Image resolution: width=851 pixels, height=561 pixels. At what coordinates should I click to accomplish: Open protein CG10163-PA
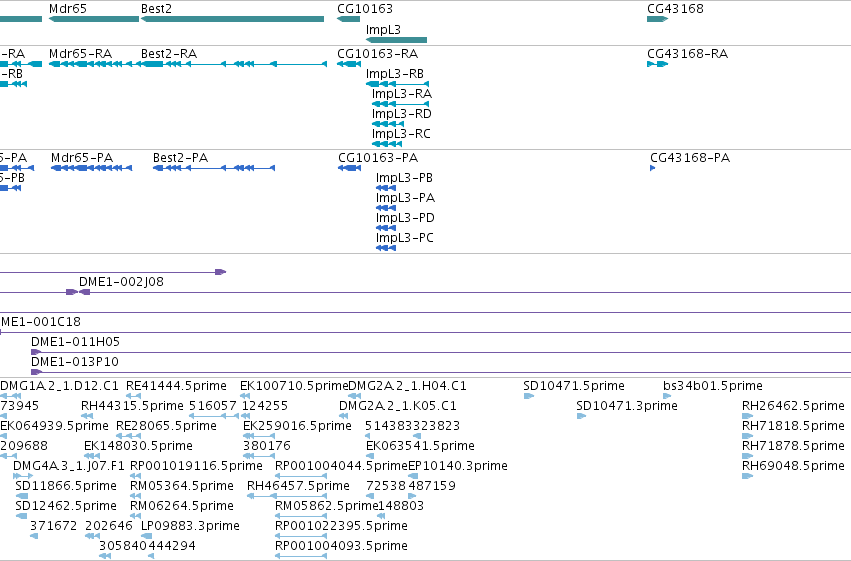(x=378, y=158)
